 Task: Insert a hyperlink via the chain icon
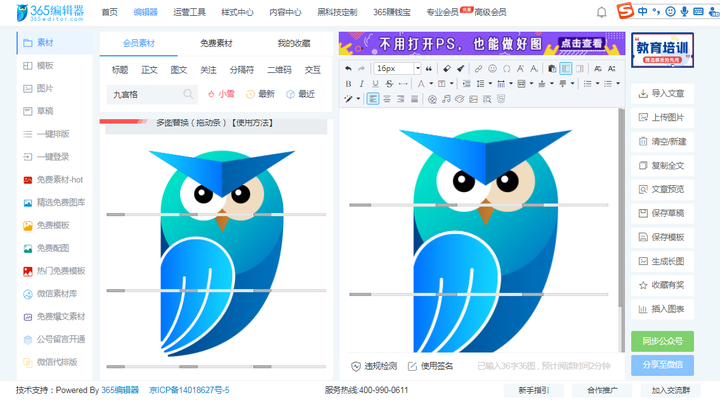(478, 69)
